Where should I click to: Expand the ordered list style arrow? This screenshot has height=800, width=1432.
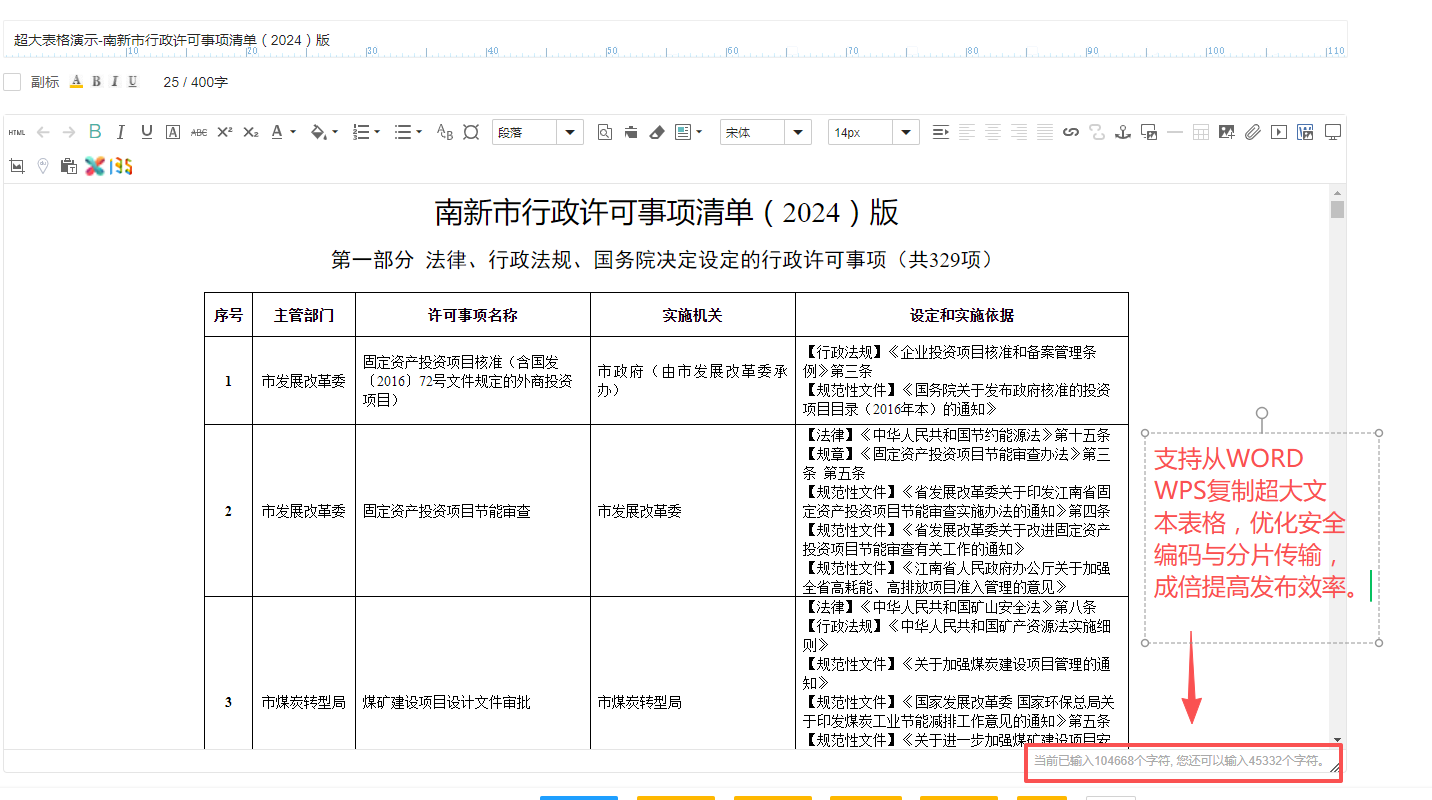[376, 132]
